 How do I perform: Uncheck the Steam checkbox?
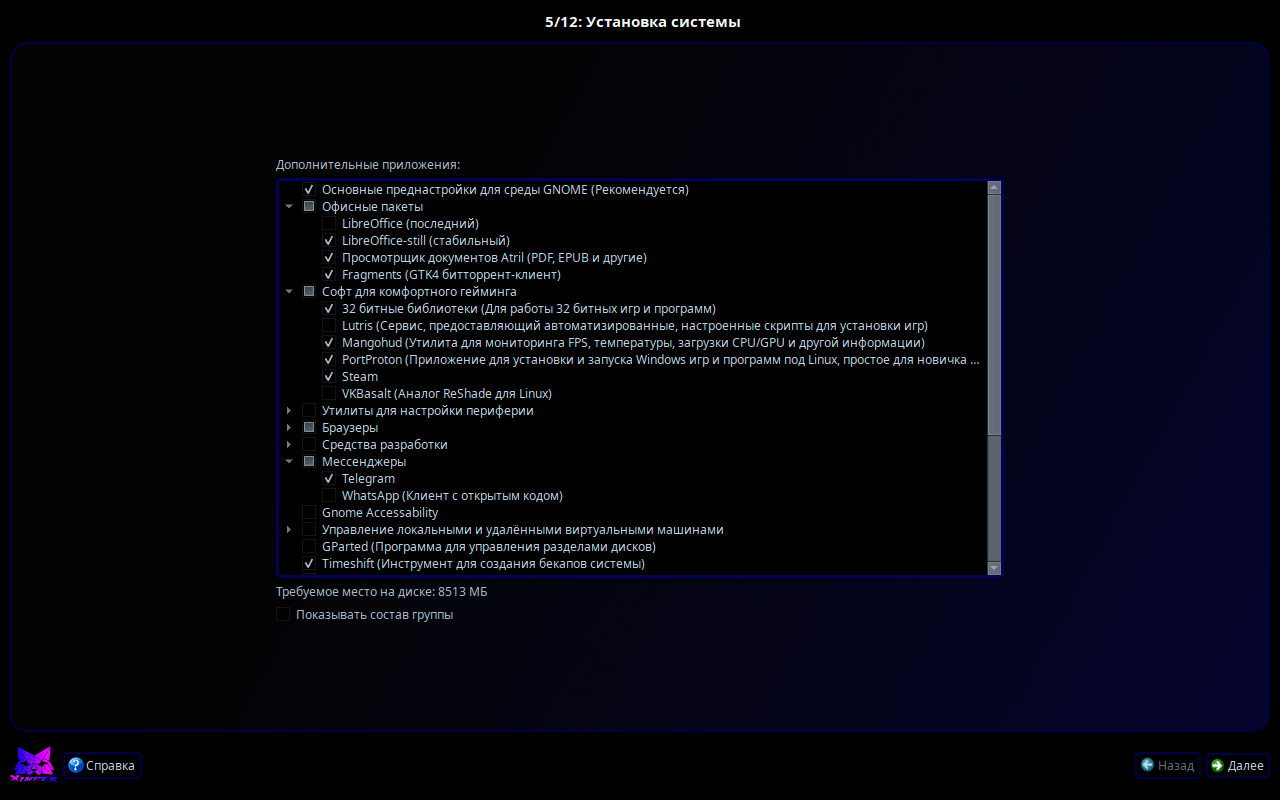pos(329,377)
